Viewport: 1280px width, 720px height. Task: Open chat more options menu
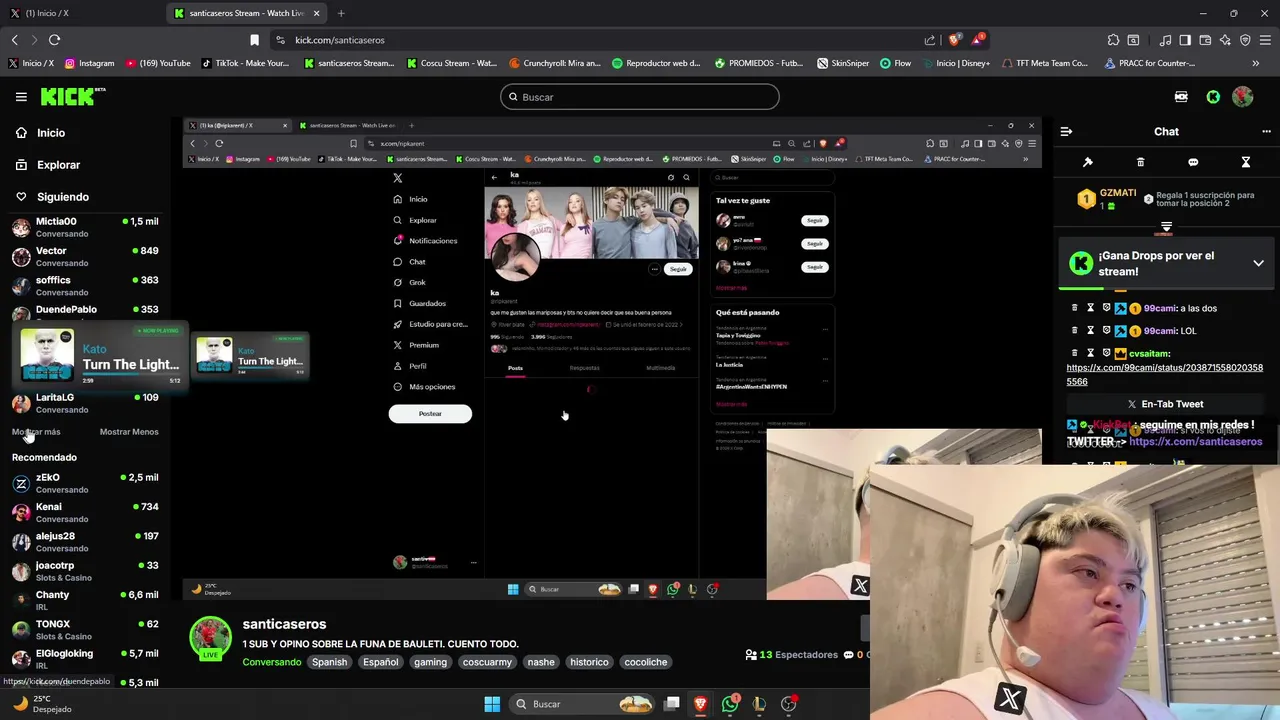(1266, 131)
